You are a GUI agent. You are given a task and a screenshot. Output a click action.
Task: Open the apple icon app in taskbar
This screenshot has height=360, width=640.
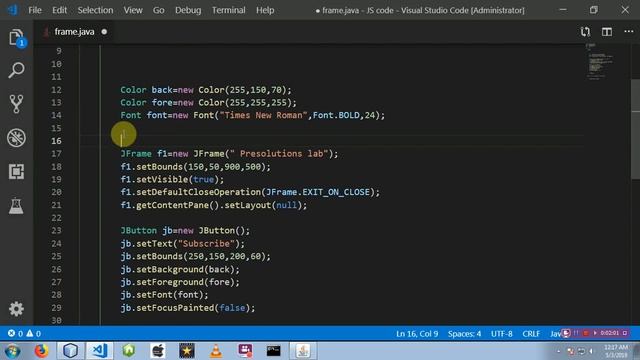(x=158, y=351)
